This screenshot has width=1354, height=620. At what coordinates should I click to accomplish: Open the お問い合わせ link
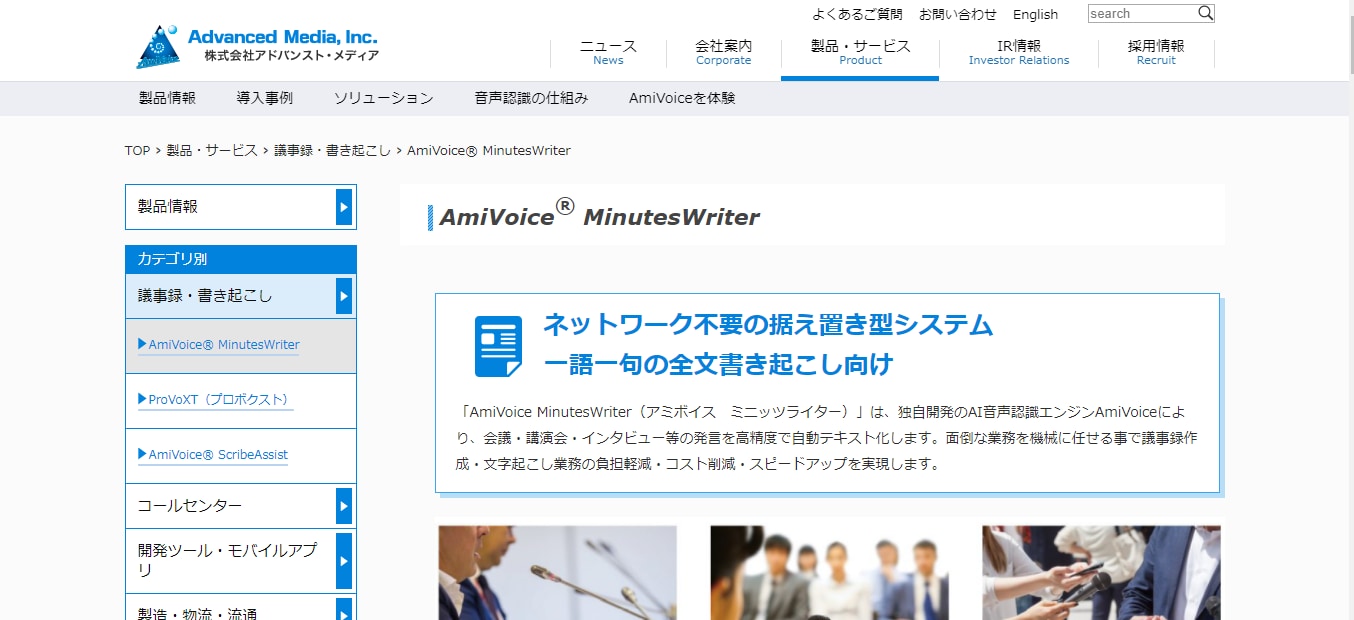958,14
